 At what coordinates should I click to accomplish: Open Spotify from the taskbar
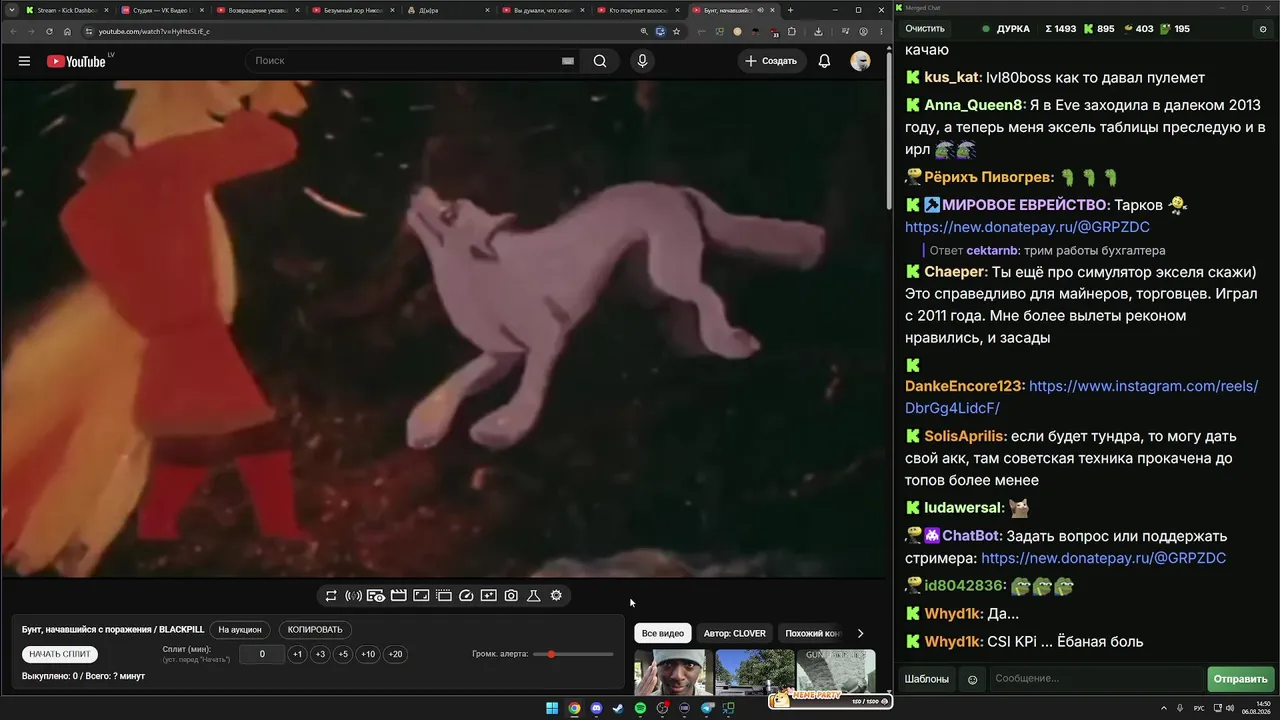(640, 709)
